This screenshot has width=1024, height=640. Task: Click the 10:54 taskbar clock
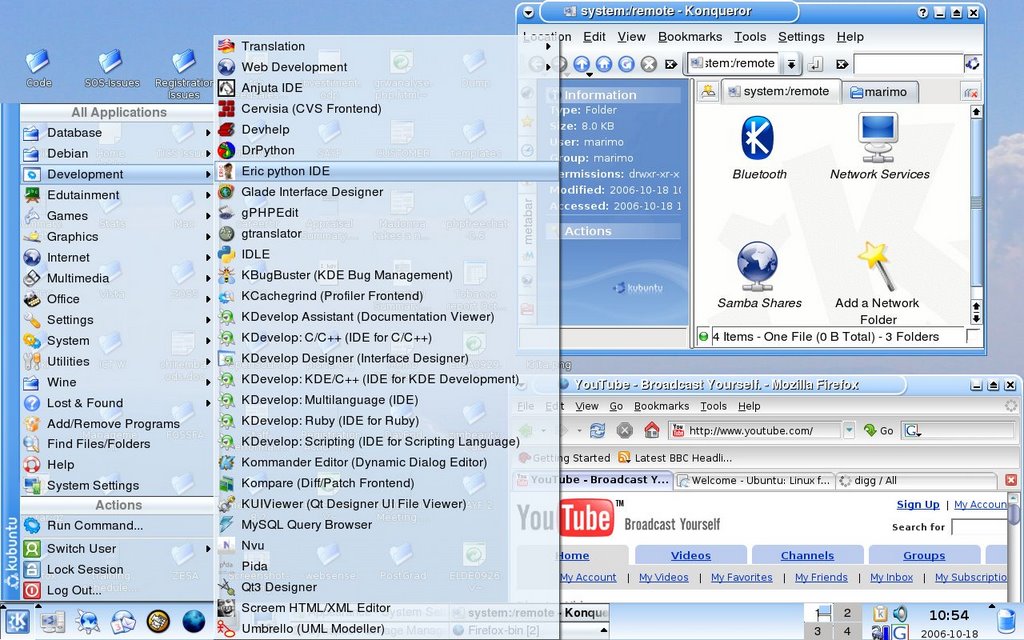(x=949, y=615)
